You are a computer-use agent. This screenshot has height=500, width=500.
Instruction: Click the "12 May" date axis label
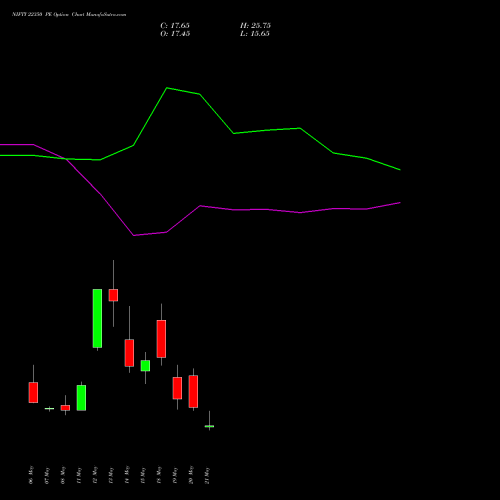(x=95, y=475)
